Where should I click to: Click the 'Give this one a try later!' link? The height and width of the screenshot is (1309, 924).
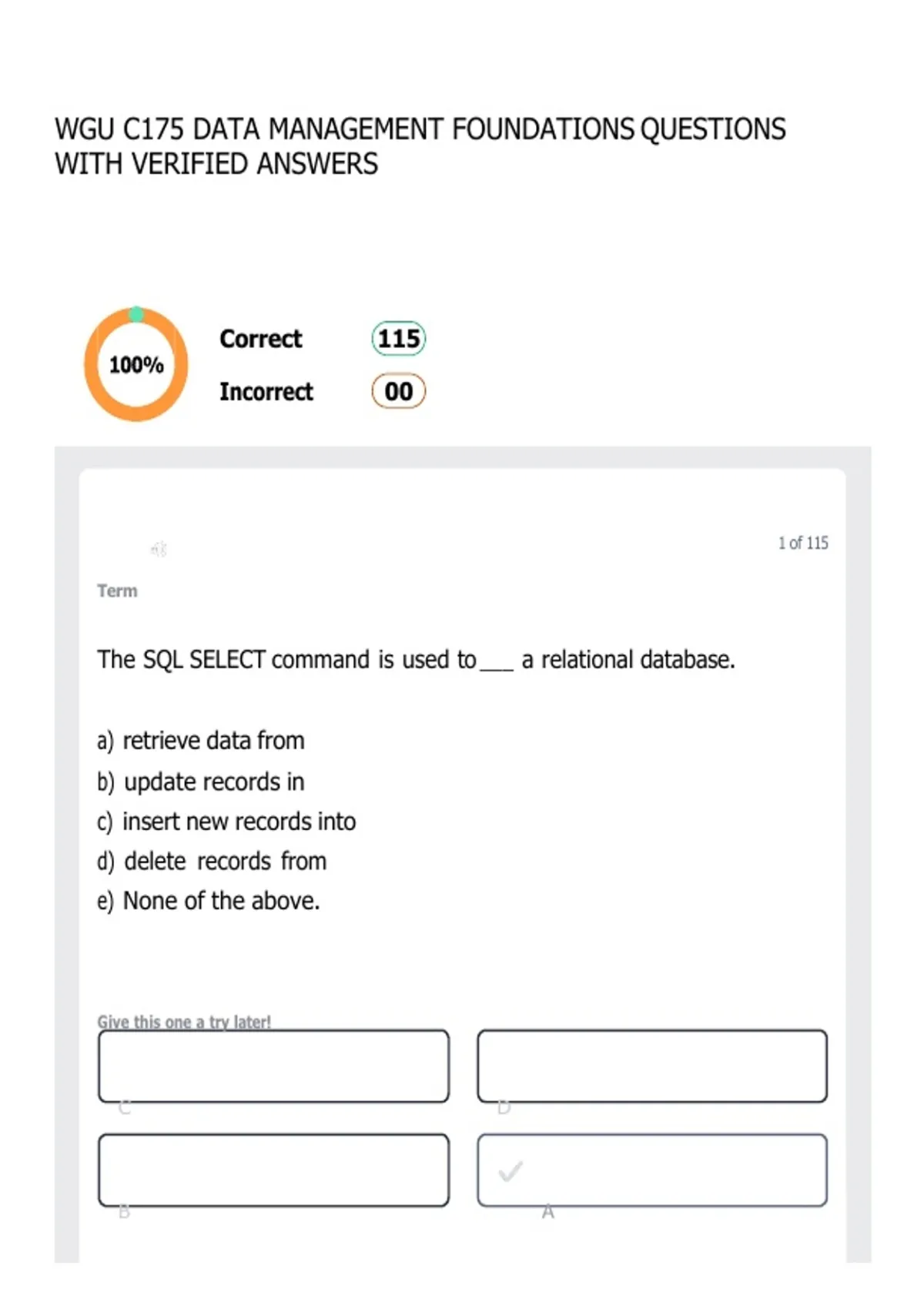pos(184,1022)
